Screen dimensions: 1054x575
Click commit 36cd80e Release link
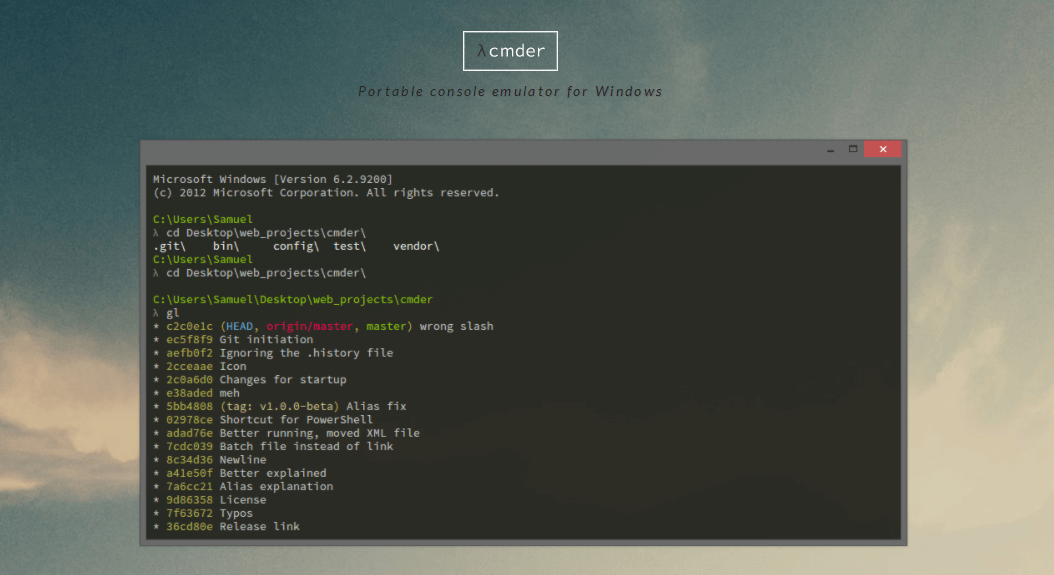pyautogui.click(x=227, y=527)
